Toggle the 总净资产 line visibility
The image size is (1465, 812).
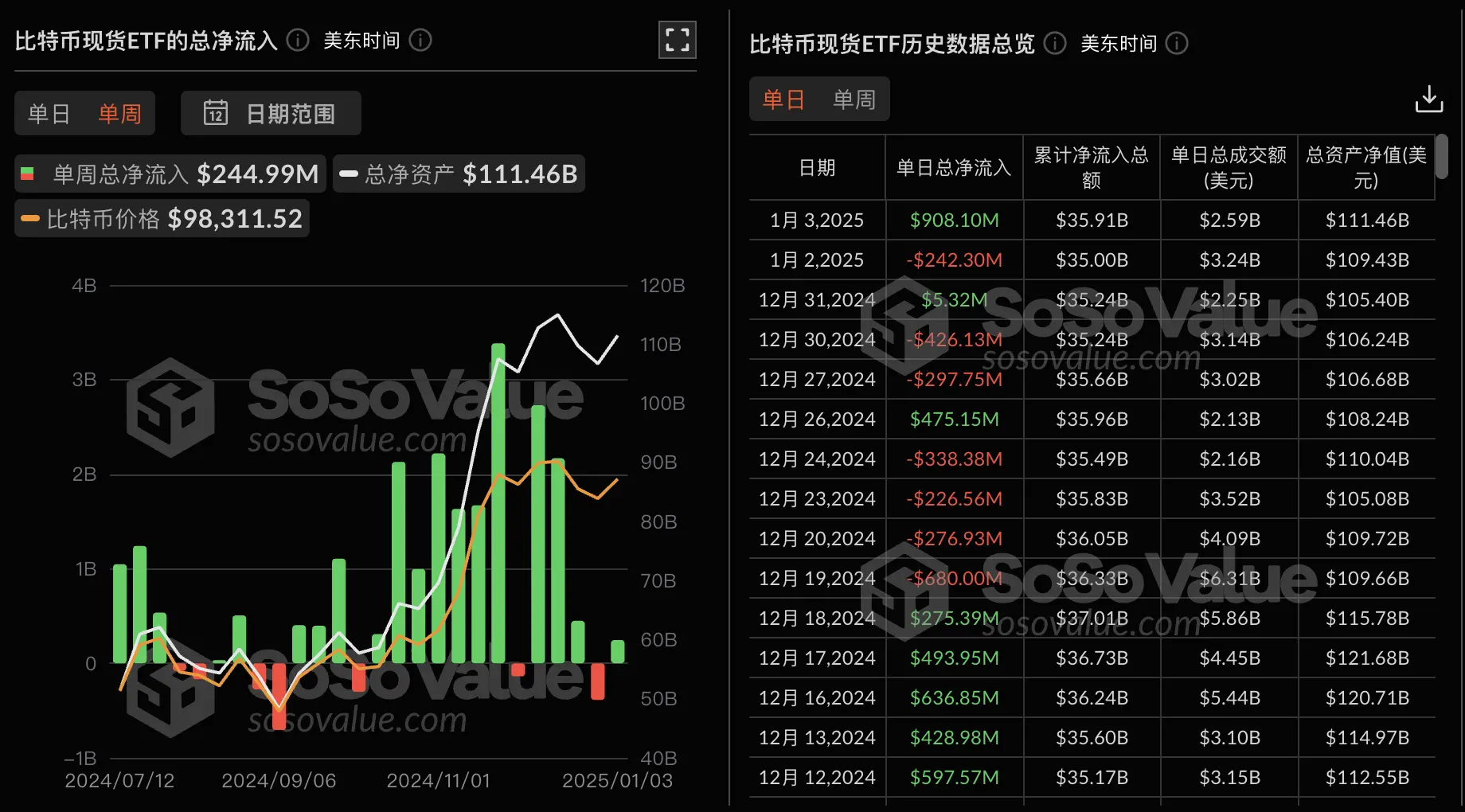458,174
